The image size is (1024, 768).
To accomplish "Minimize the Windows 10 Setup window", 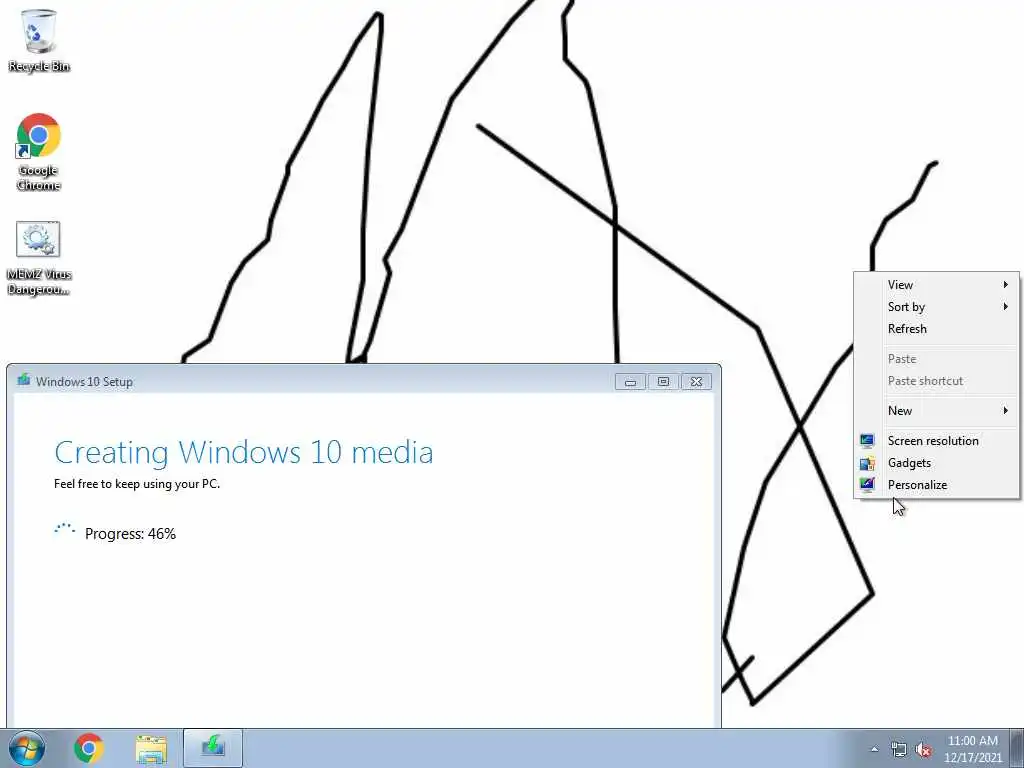I will pos(630,381).
